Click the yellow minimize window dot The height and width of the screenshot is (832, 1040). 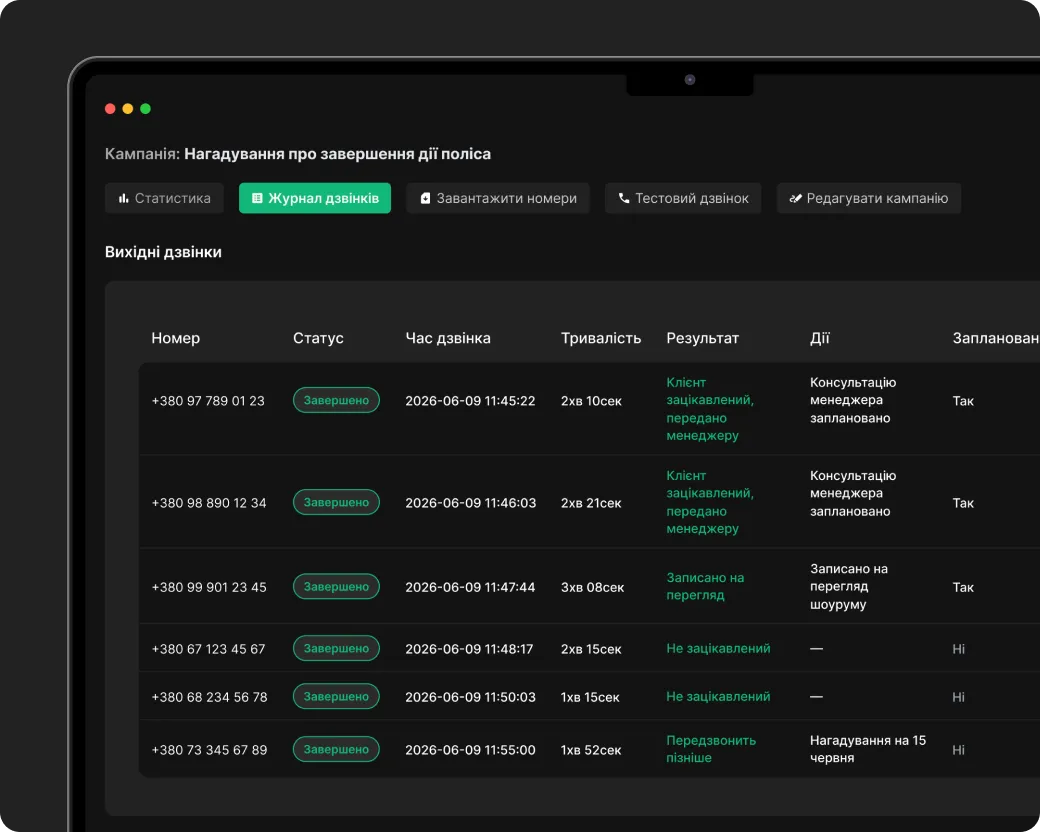click(128, 109)
